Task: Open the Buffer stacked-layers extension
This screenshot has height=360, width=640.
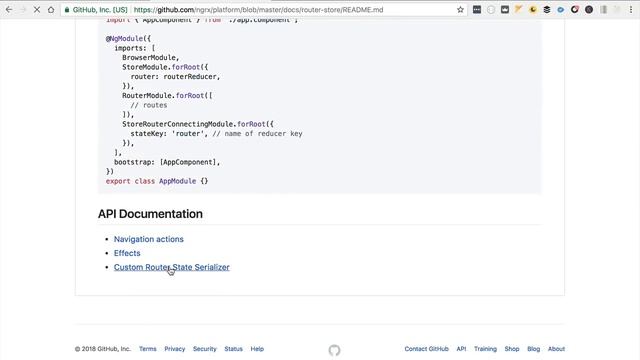Action: (547, 9)
